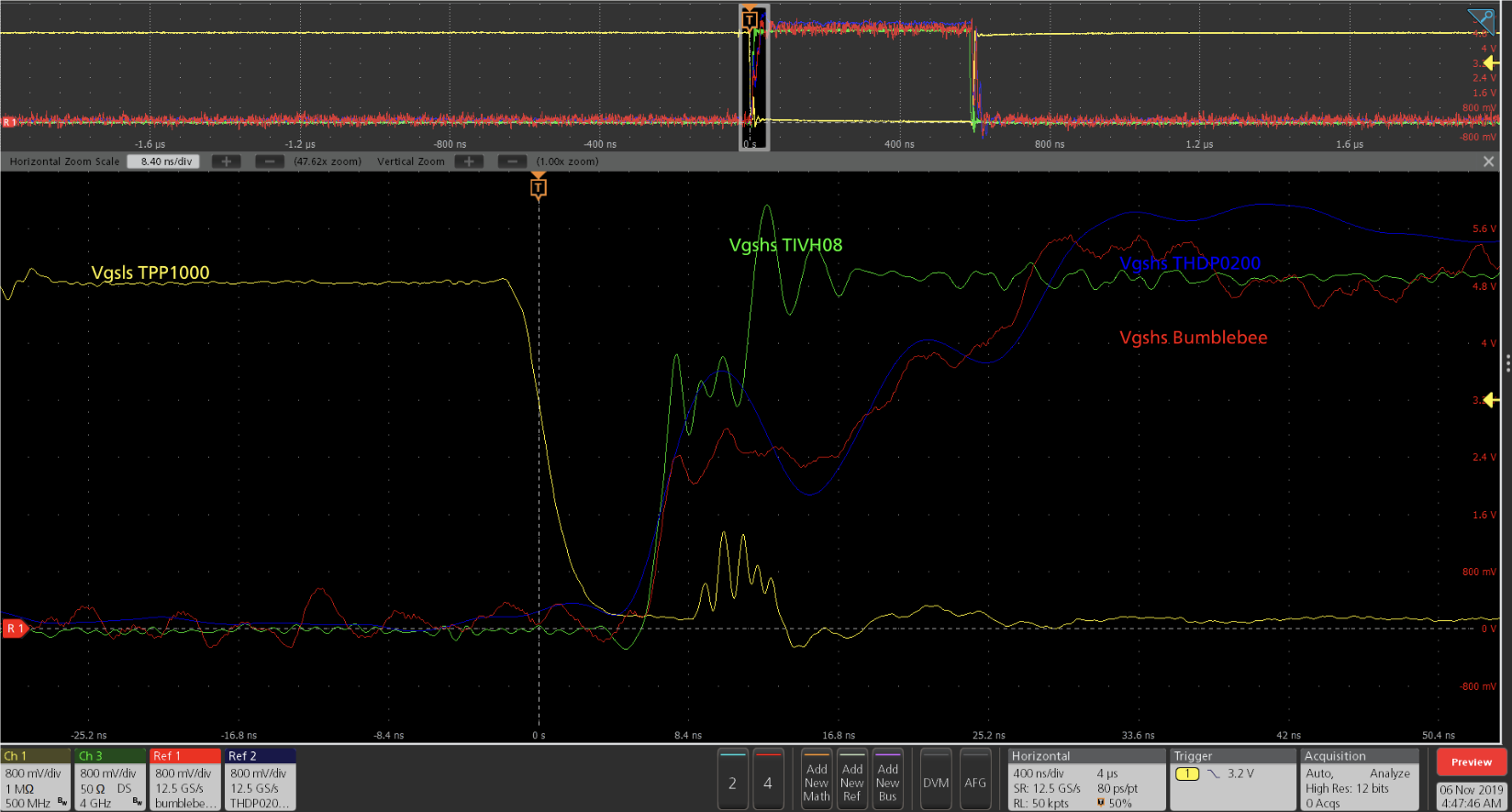1512x812 pixels.
Task: Open the Ch 1 channel badge
Action: coord(36,779)
